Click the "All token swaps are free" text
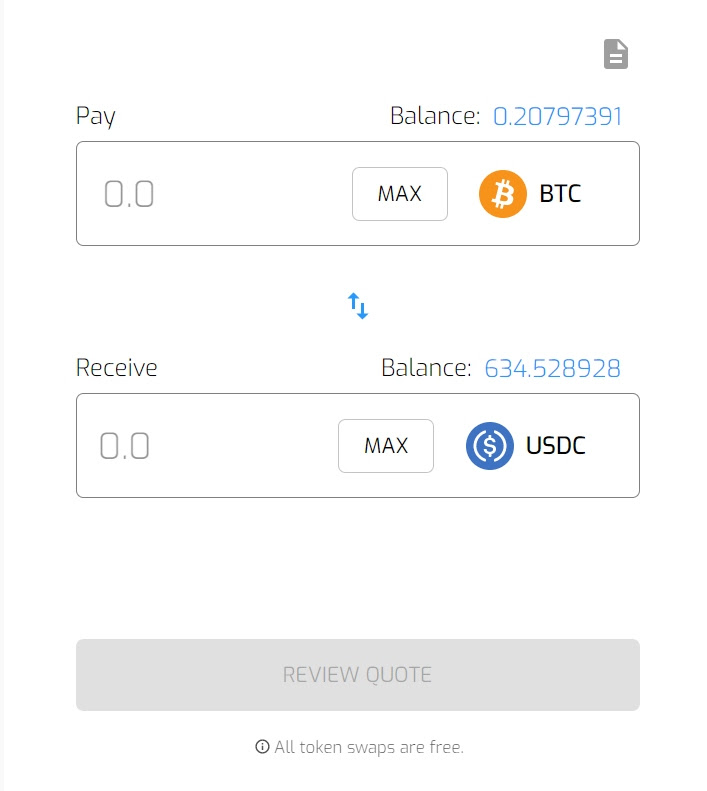This screenshot has height=791, width=707. [x=369, y=747]
